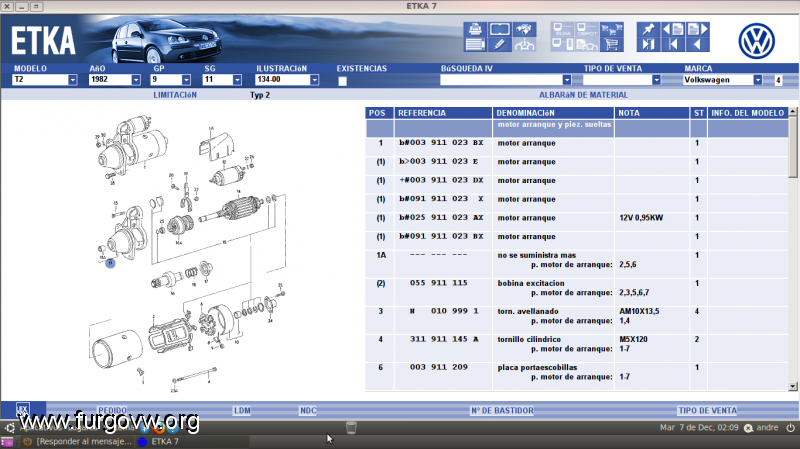Click INFO. DEL MODELO column header
This screenshot has height=449, width=800.
[x=747, y=113]
